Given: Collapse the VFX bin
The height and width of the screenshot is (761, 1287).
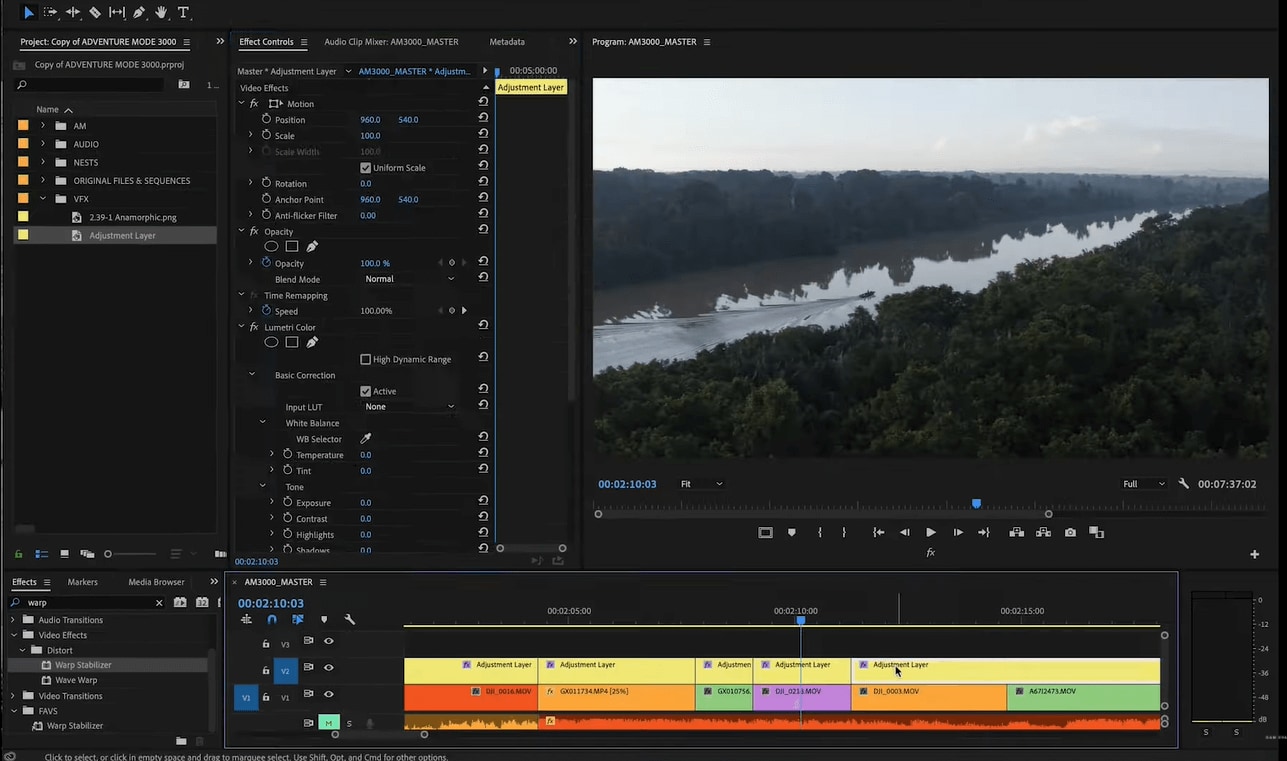Looking at the screenshot, I should 42,199.
